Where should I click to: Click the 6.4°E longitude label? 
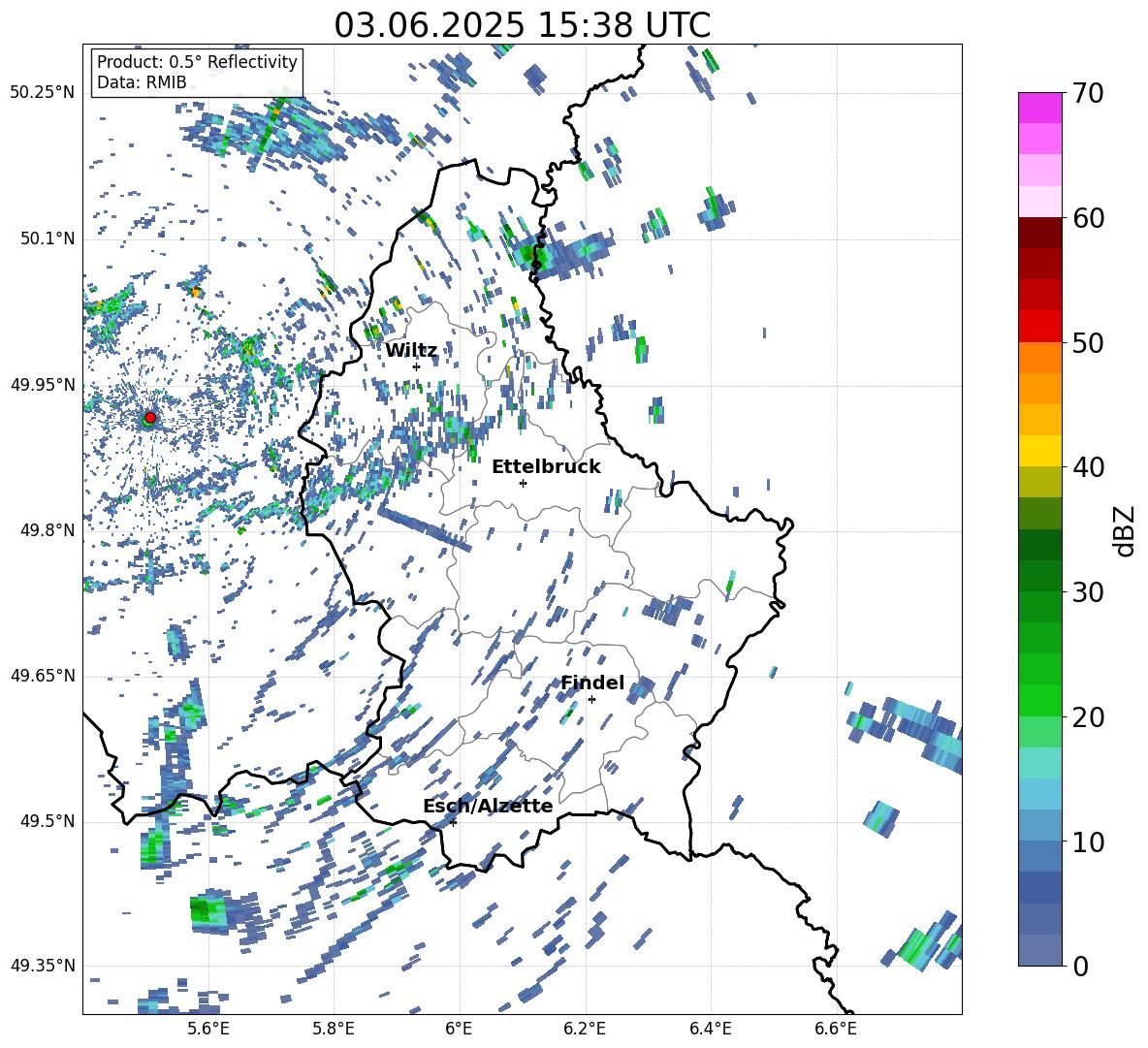[710, 1029]
